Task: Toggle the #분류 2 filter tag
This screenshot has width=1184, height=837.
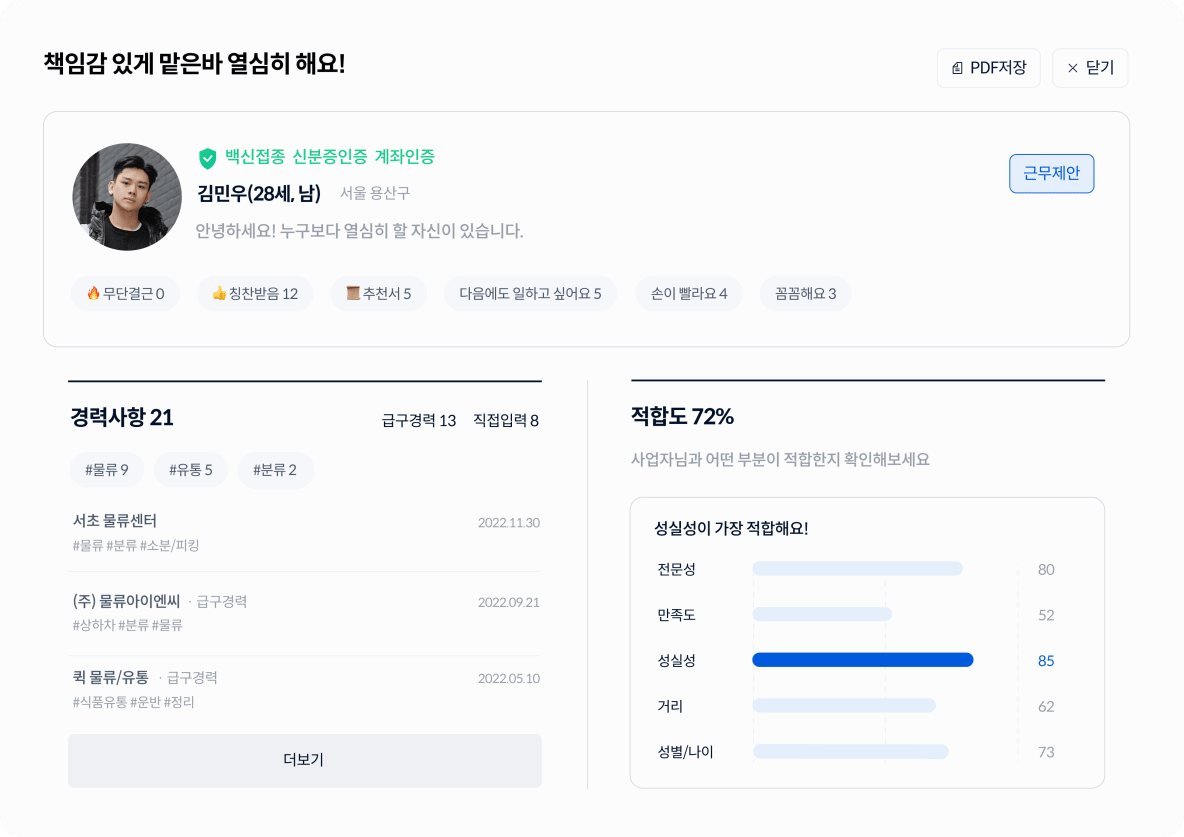Action: pyautogui.click(x=275, y=470)
